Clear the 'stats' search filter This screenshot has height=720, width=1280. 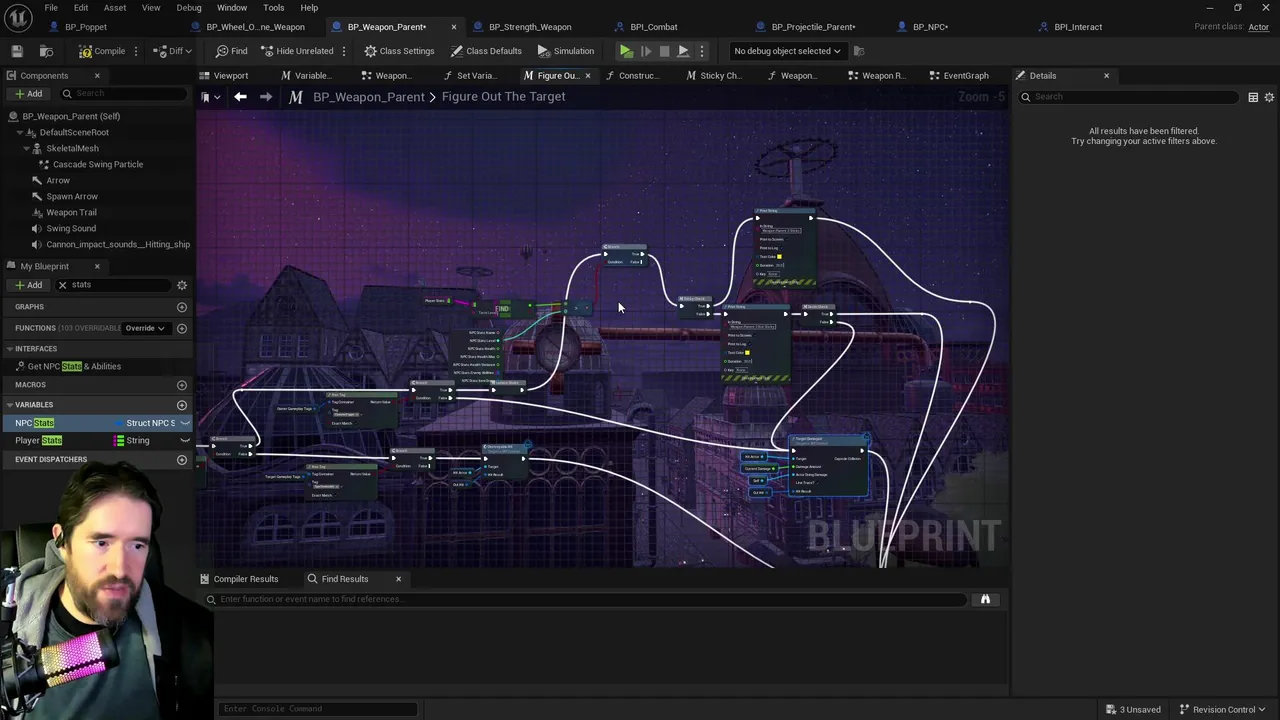(62, 285)
